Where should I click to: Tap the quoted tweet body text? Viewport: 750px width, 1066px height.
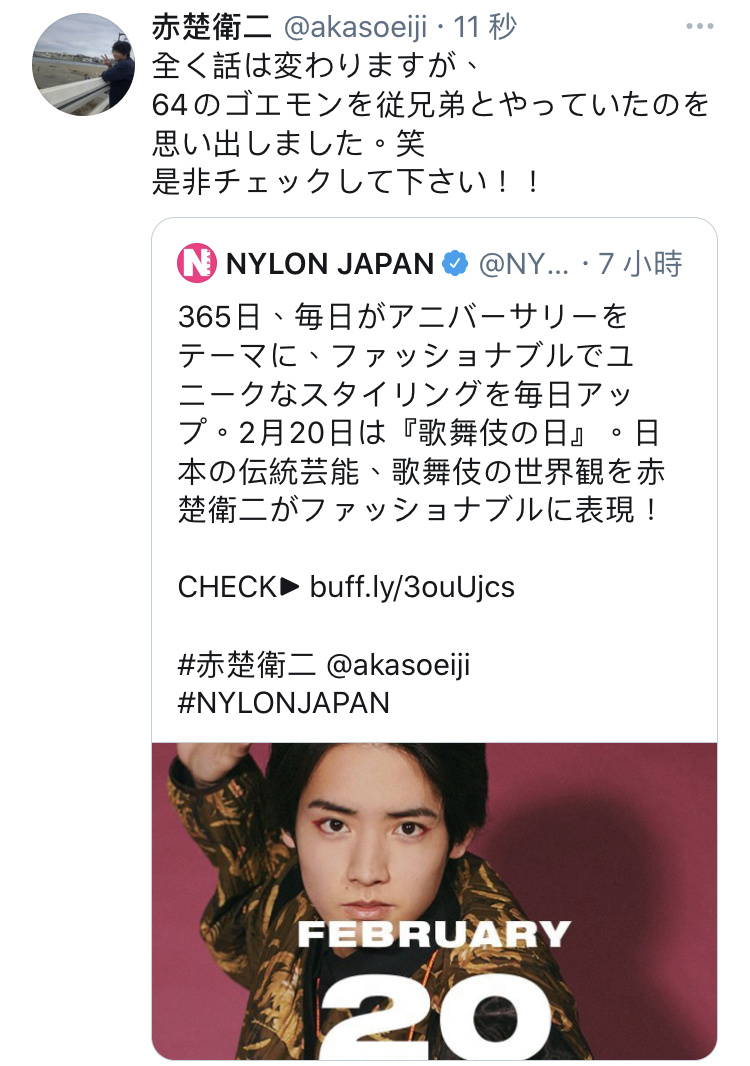click(421, 413)
